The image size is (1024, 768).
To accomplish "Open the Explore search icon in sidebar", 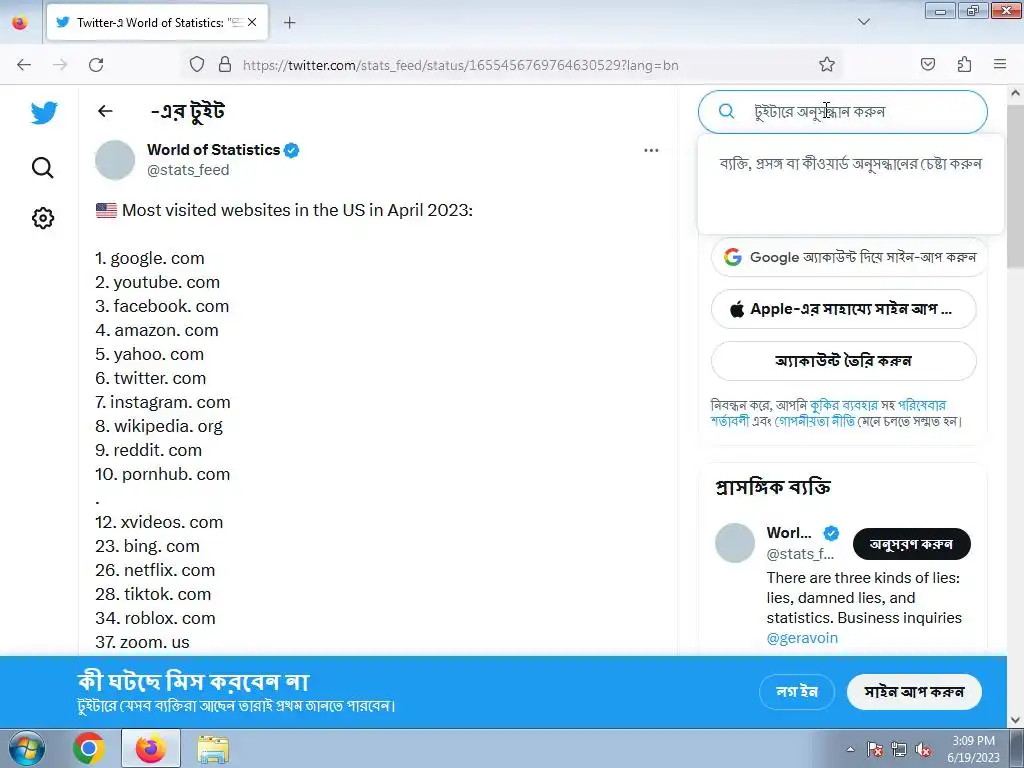I will click(42, 167).
